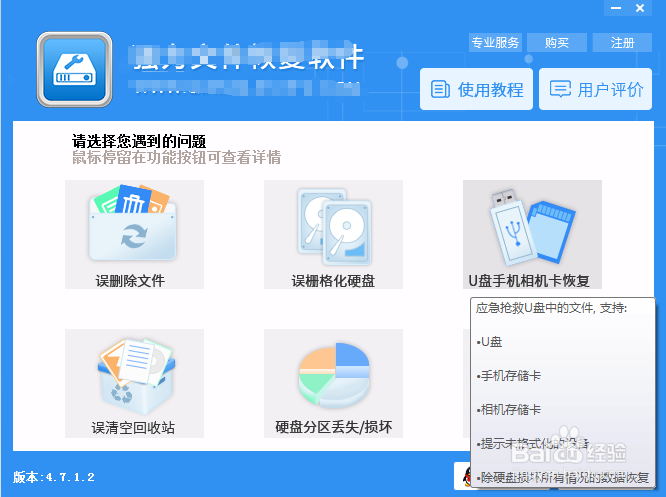Click tooltip title 应急抢救U盘中的文件
Image resolution: width=666 pixels, height=497 pixels.
coord(535,308)
